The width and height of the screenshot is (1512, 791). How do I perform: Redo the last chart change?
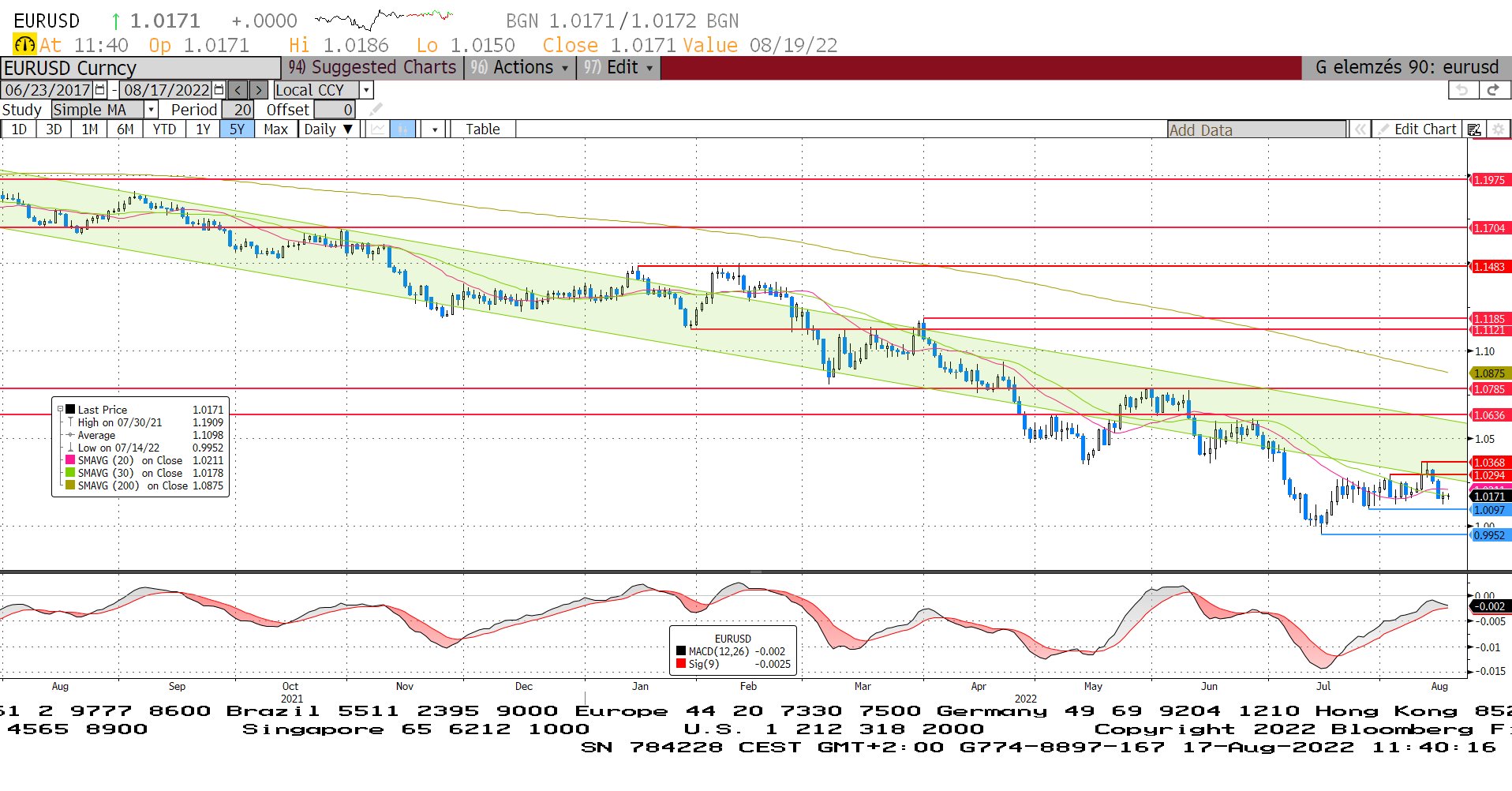(x=1493, y=90)
